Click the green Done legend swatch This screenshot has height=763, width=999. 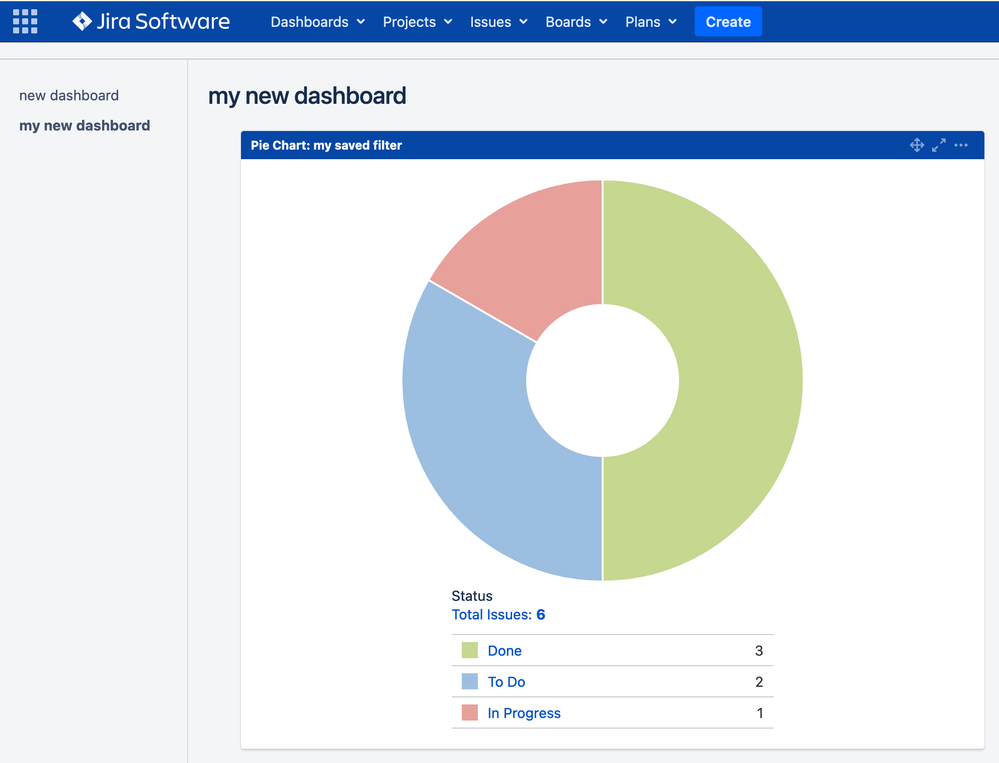470,651
